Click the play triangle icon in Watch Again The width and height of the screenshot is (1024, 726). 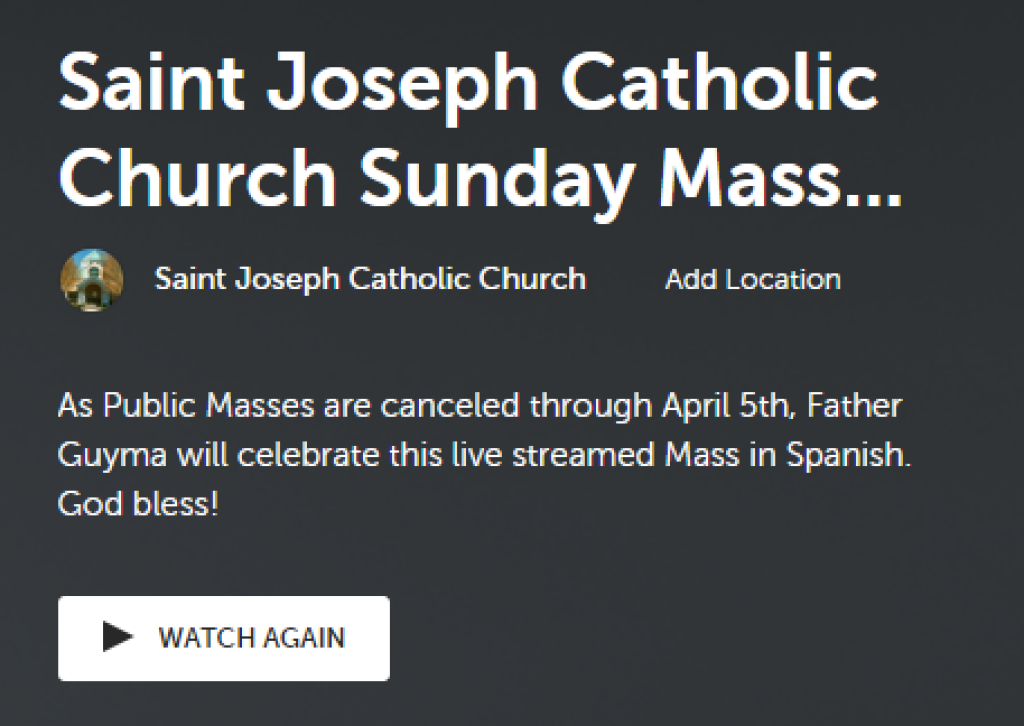click(x=118, y=637)
